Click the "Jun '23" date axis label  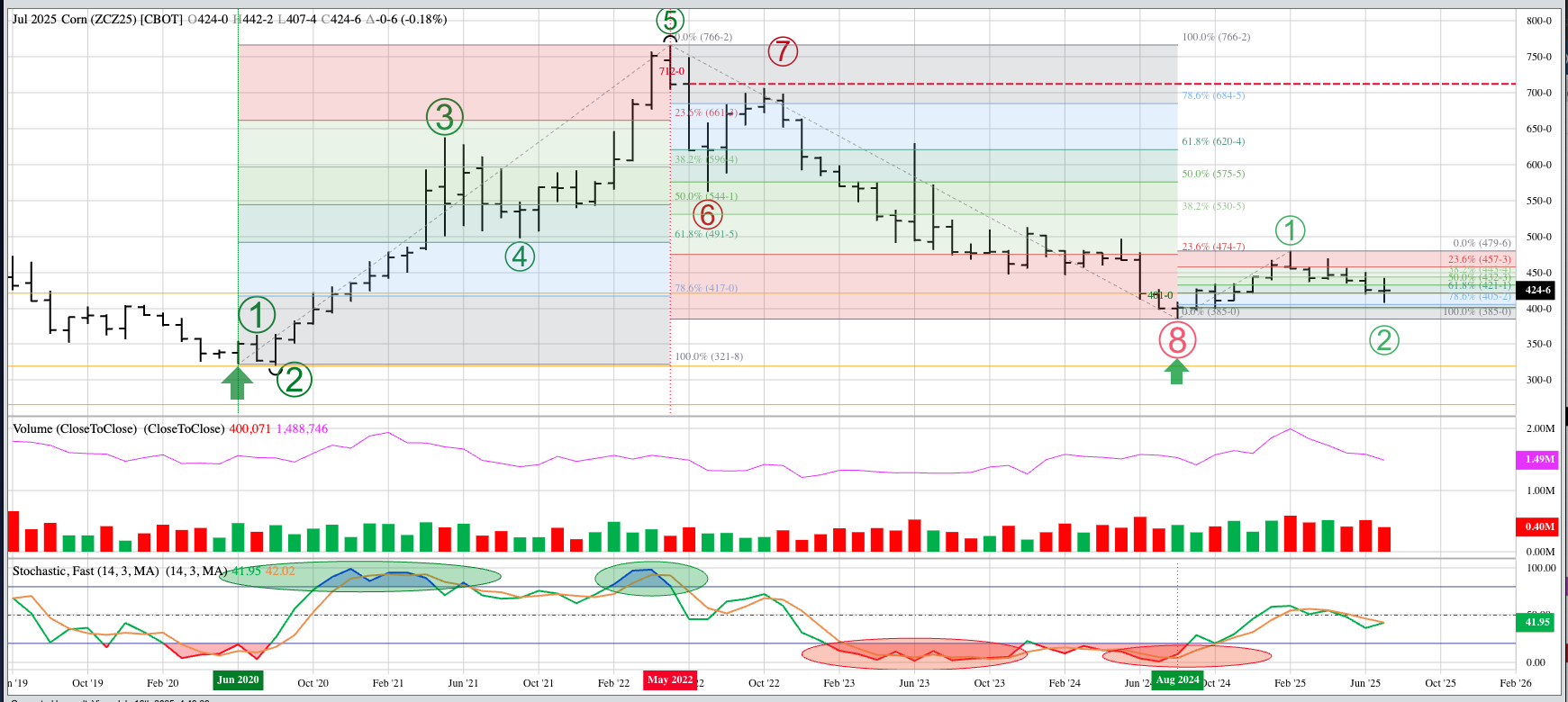[914, 683]
